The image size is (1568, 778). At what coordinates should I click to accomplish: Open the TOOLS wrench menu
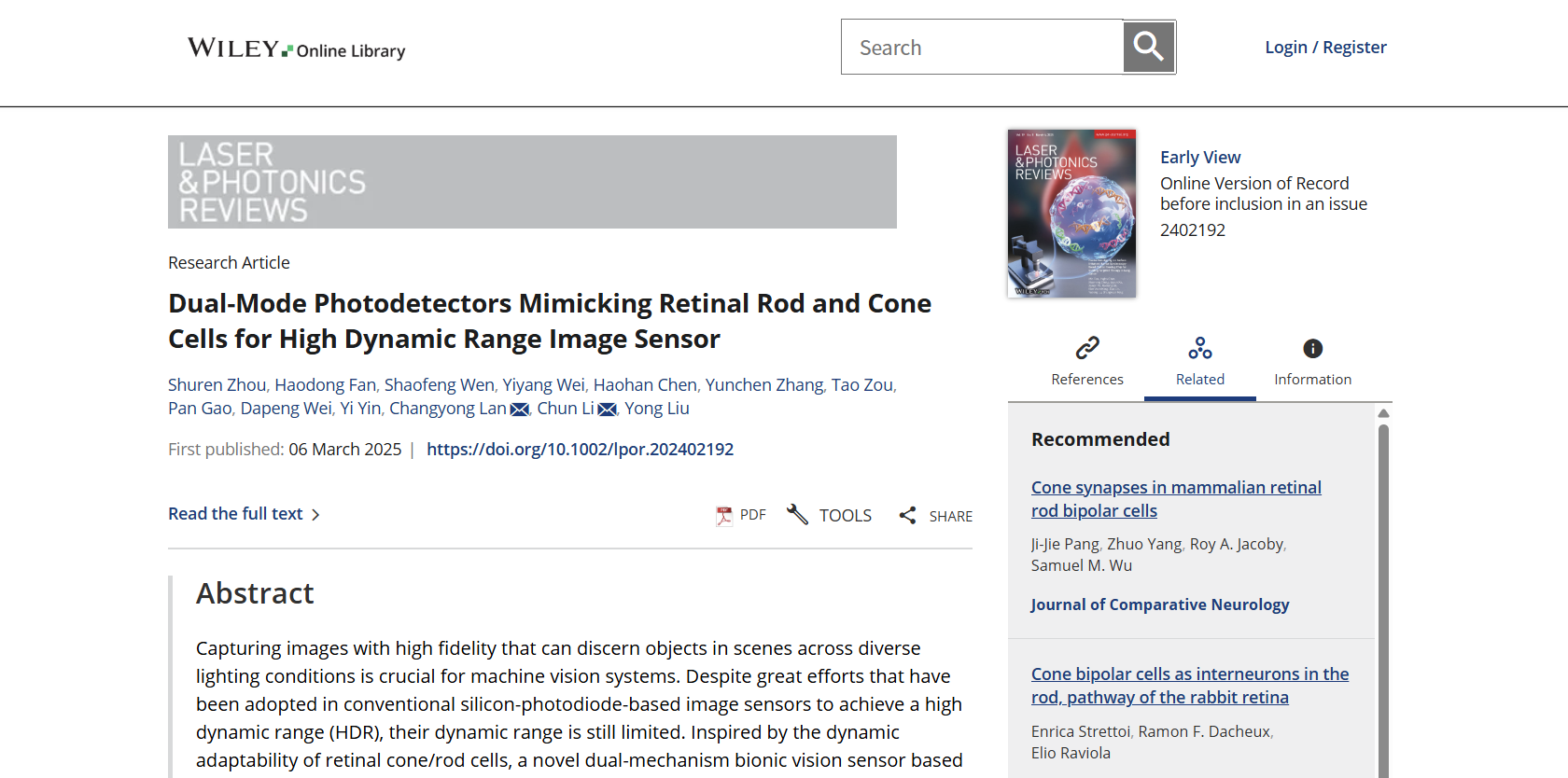(x=797, y=515)
